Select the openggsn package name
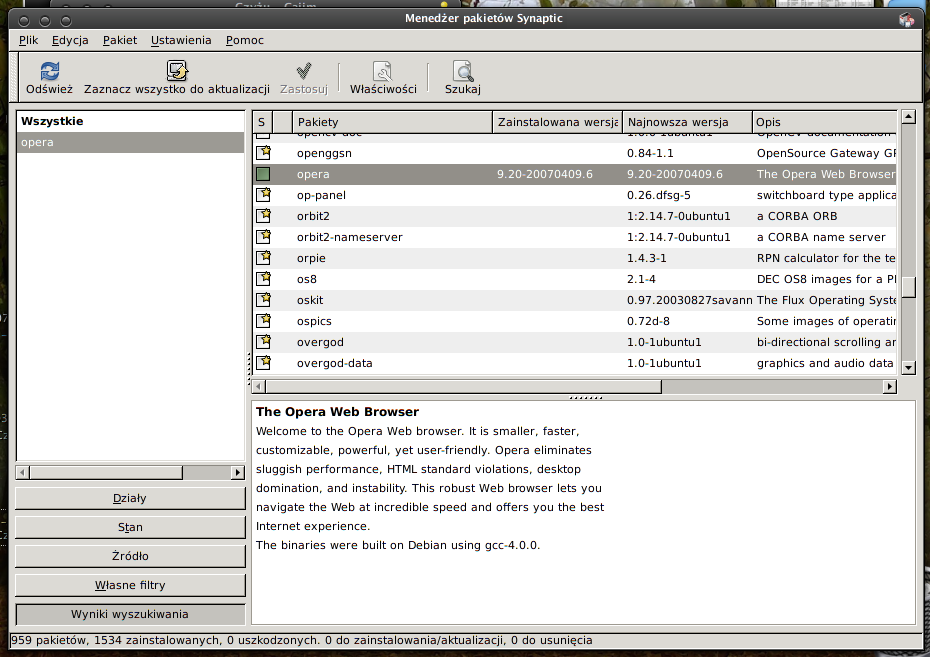The width and height of the screenshot is (930, 657). click(x=324, y=153)
